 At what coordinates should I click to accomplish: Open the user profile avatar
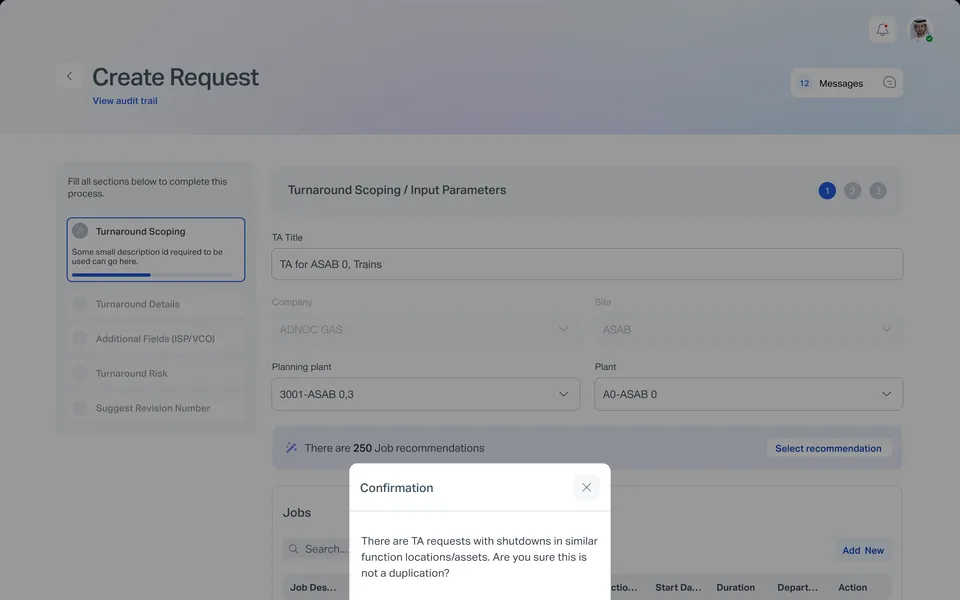click(x=920, y=29)
